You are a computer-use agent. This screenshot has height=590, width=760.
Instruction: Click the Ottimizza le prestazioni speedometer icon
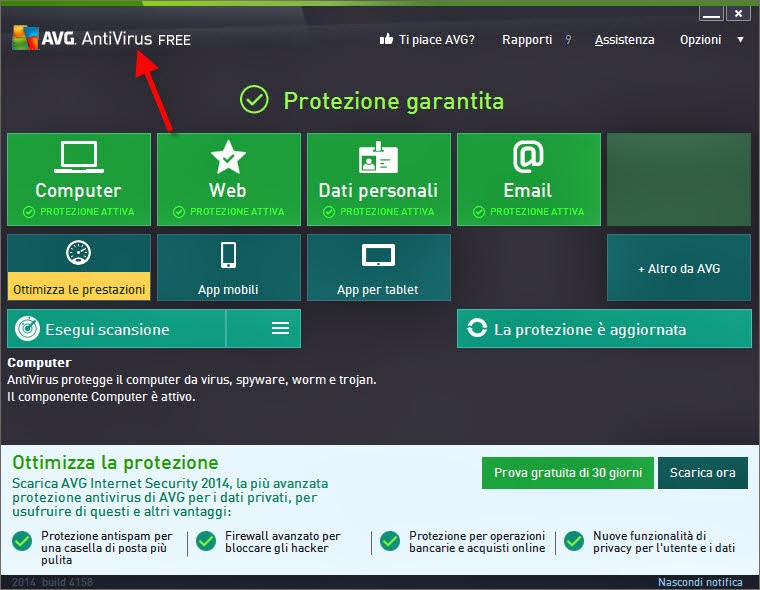pyautogui.click(x=79, y=253)
